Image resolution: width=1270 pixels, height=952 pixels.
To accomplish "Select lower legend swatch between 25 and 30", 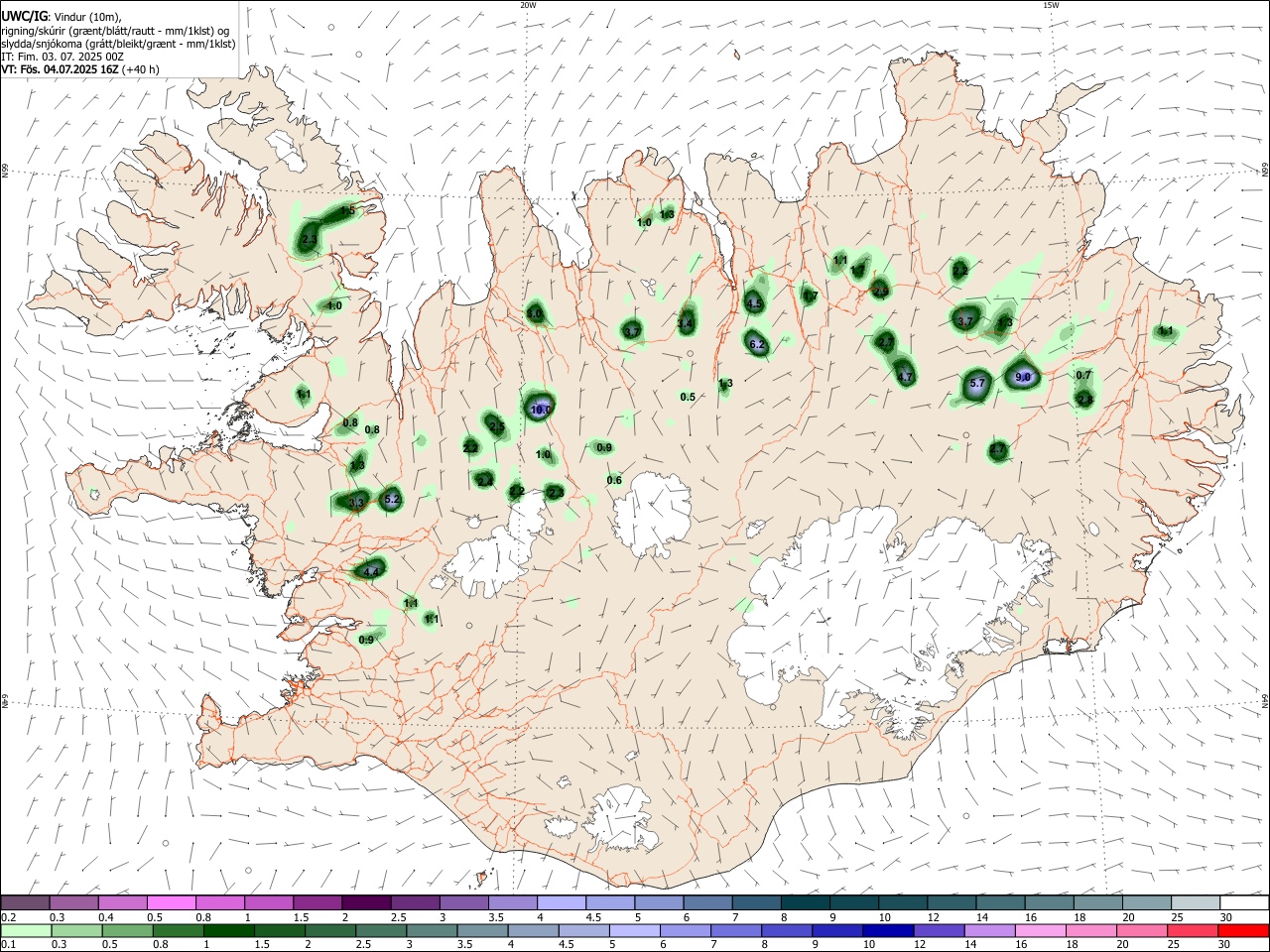I will (x=1192, y=930).
